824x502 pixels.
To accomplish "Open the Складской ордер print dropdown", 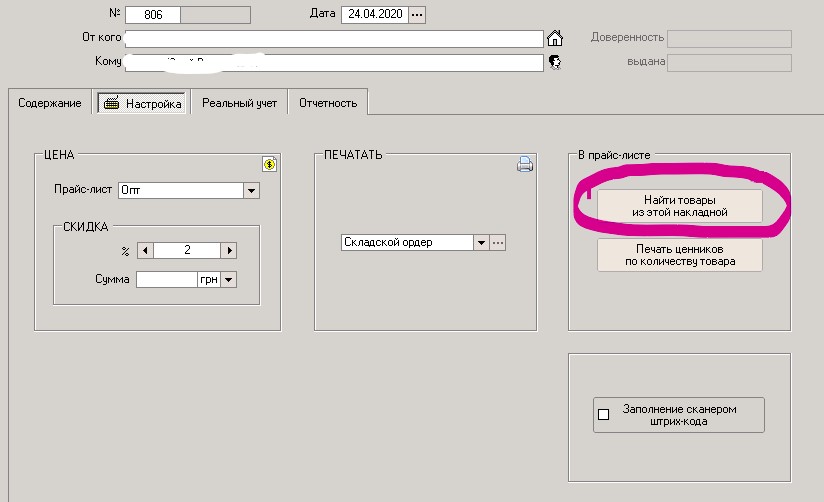I will 481,242.
